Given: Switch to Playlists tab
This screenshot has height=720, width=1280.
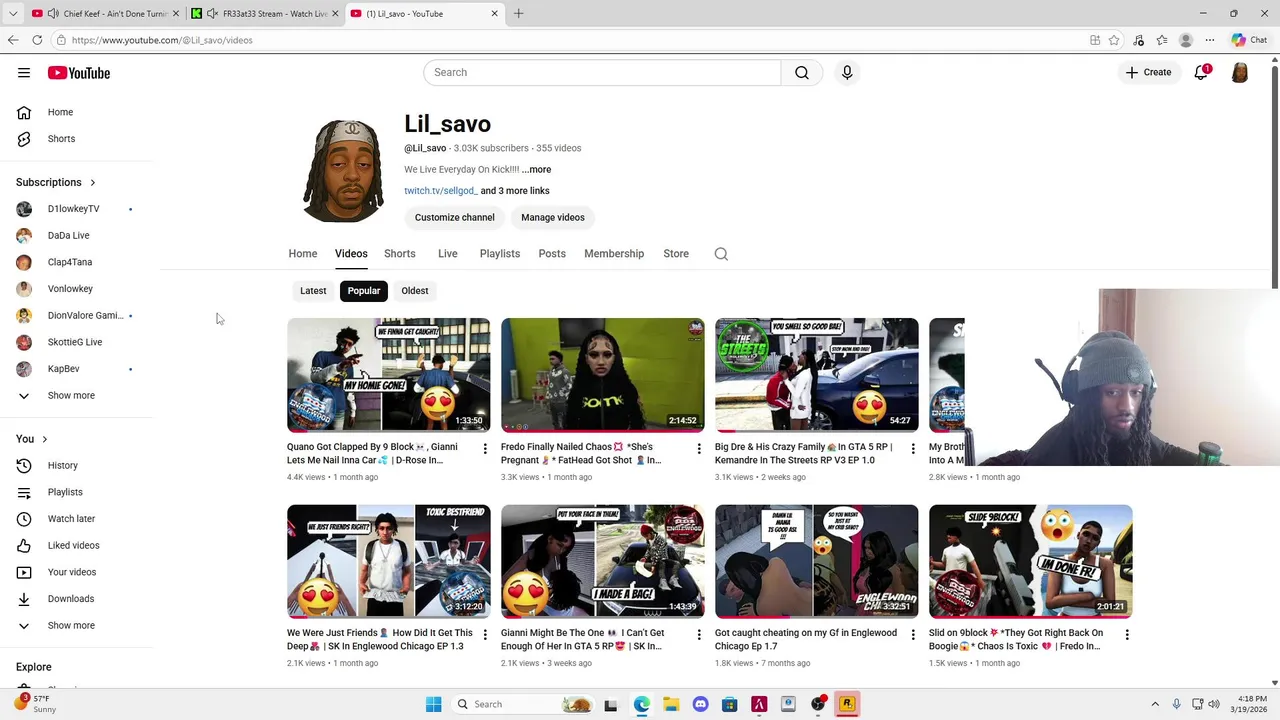Looking at the screenshot, I should 500,254.
